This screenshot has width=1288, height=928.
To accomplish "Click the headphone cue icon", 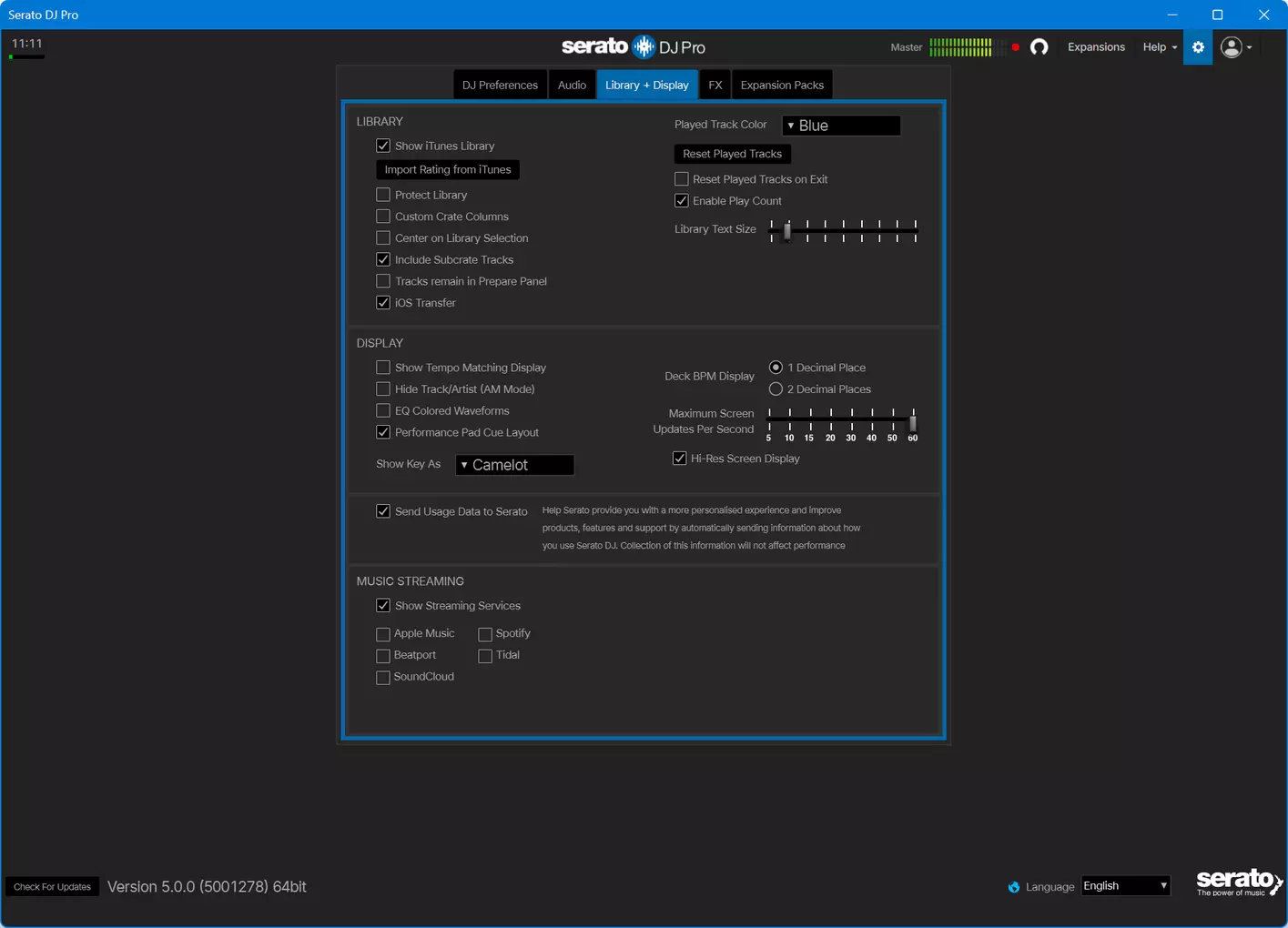I will click(x=1039, y=47).
